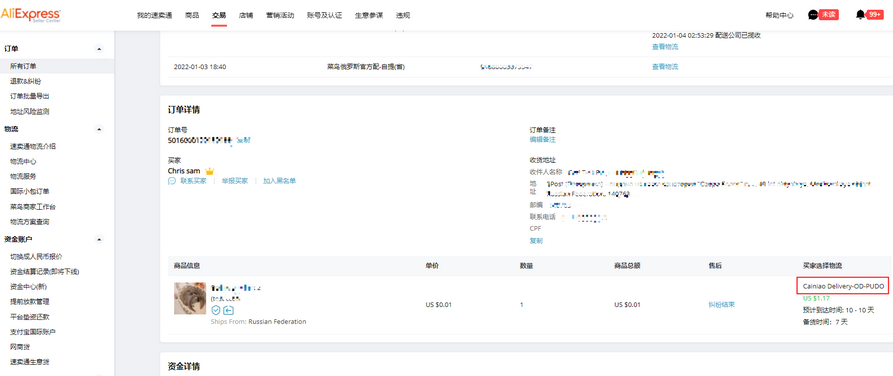Open the 商品 top navigation item
This screenshot has height=376, width=893.
[x=192, y=15]
